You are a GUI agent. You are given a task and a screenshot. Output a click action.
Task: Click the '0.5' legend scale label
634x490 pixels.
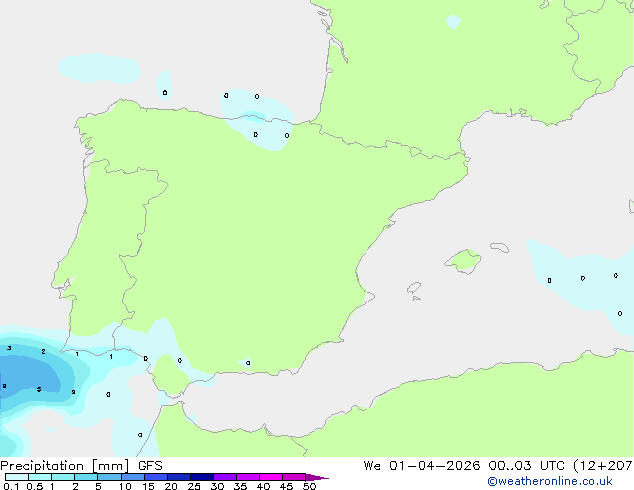(x=34, y=486)
